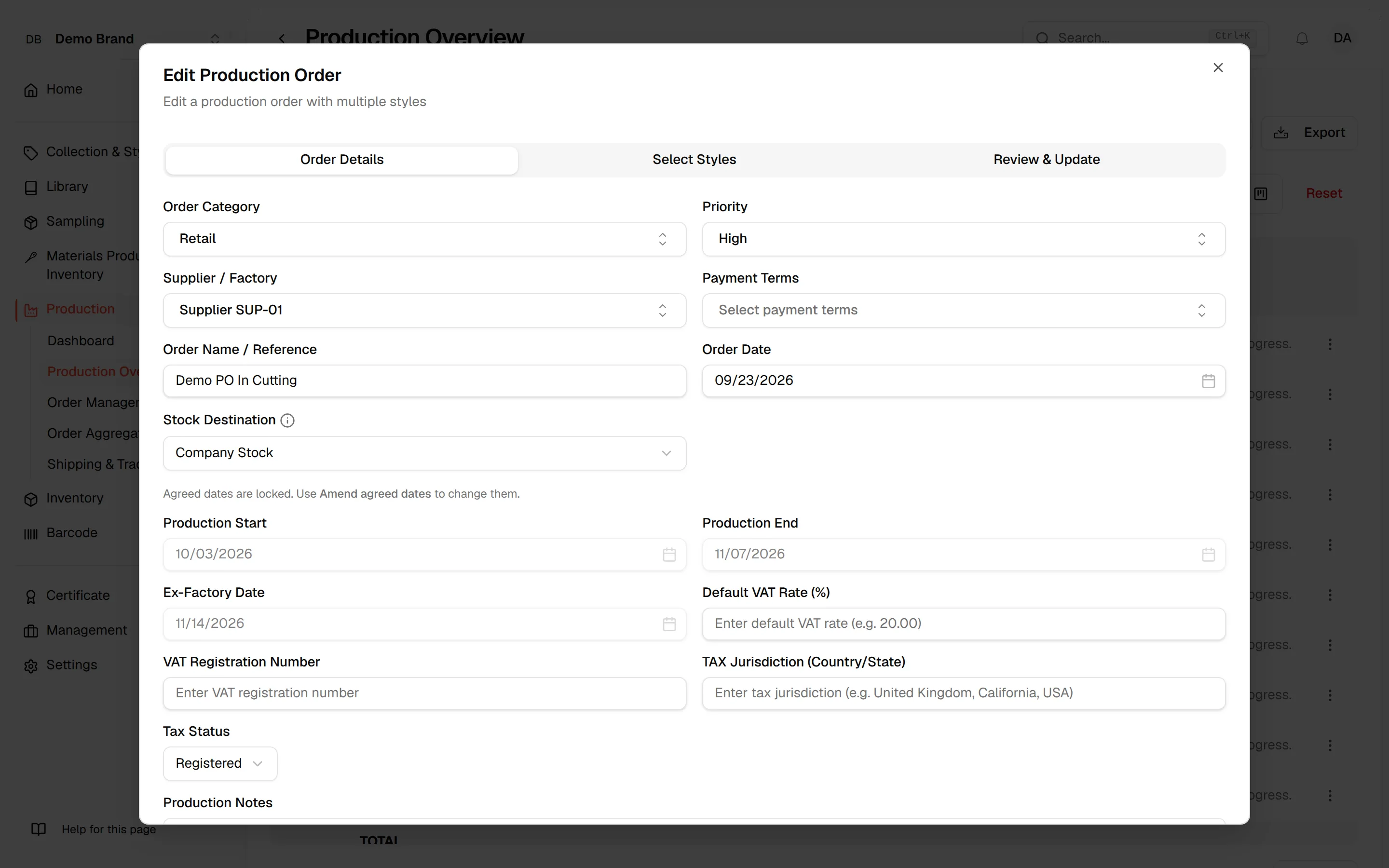The height and width of the screenshot is (868, 1389).
Task: Click the Certificate badge icon
Action: coord(31,597)
